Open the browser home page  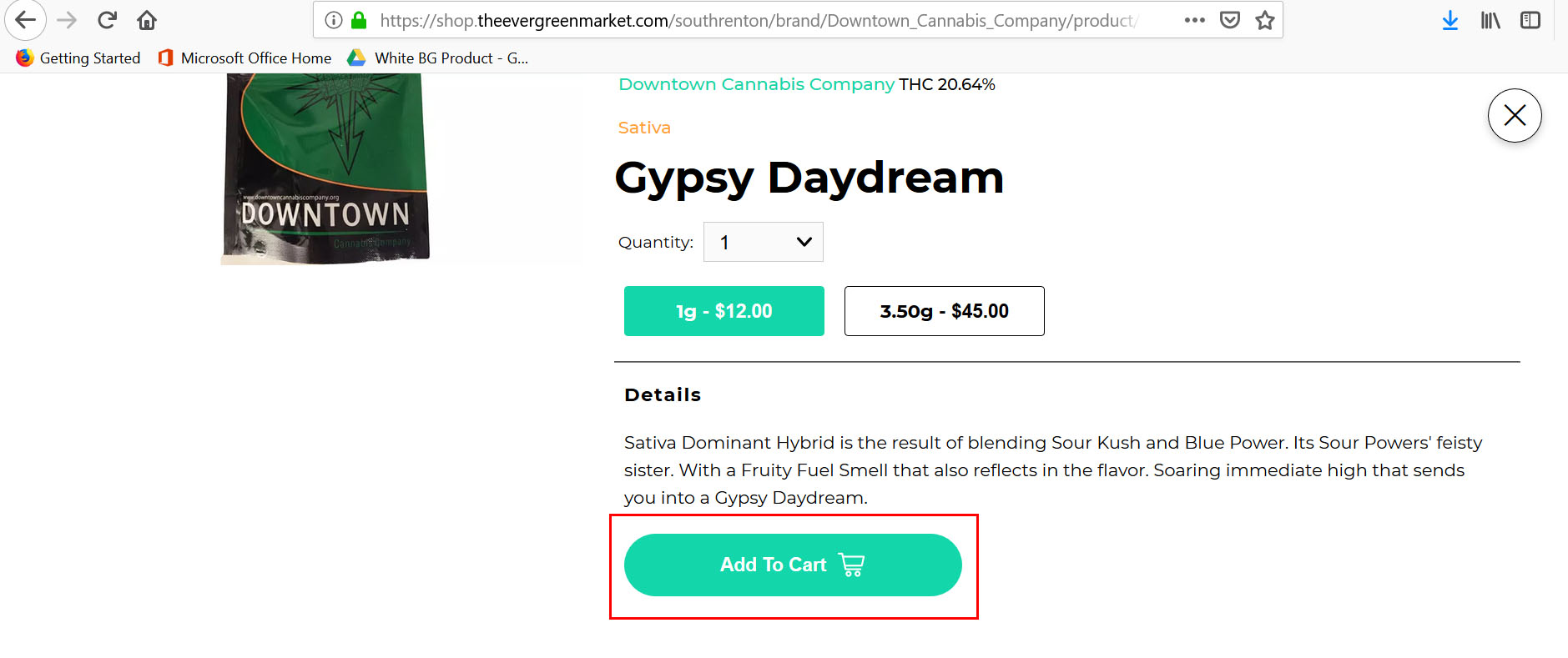click(x=147, y=20)
